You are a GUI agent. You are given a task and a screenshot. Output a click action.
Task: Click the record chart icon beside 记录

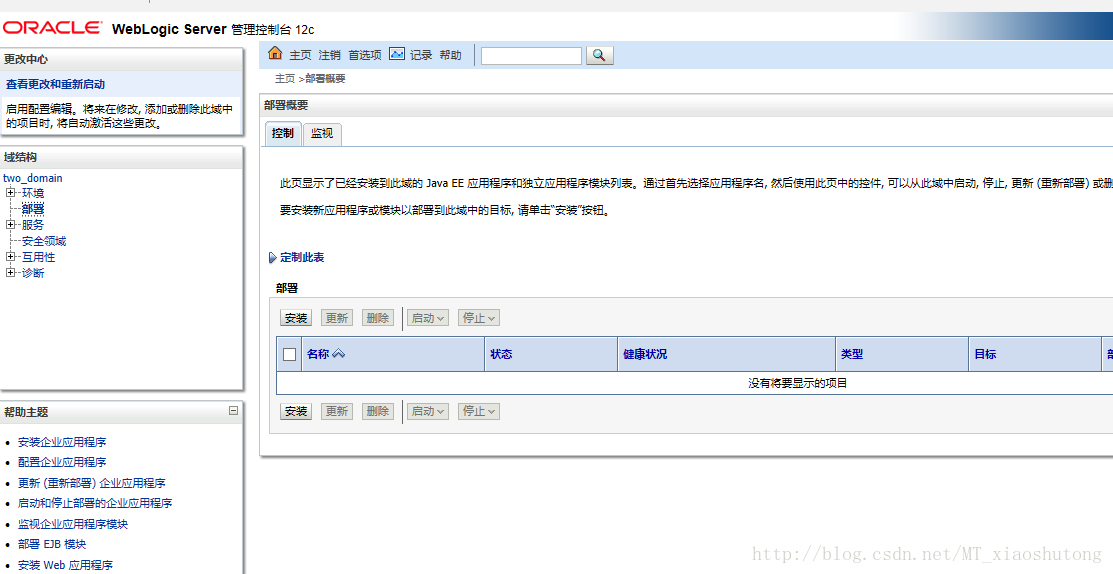click(397, 54)
